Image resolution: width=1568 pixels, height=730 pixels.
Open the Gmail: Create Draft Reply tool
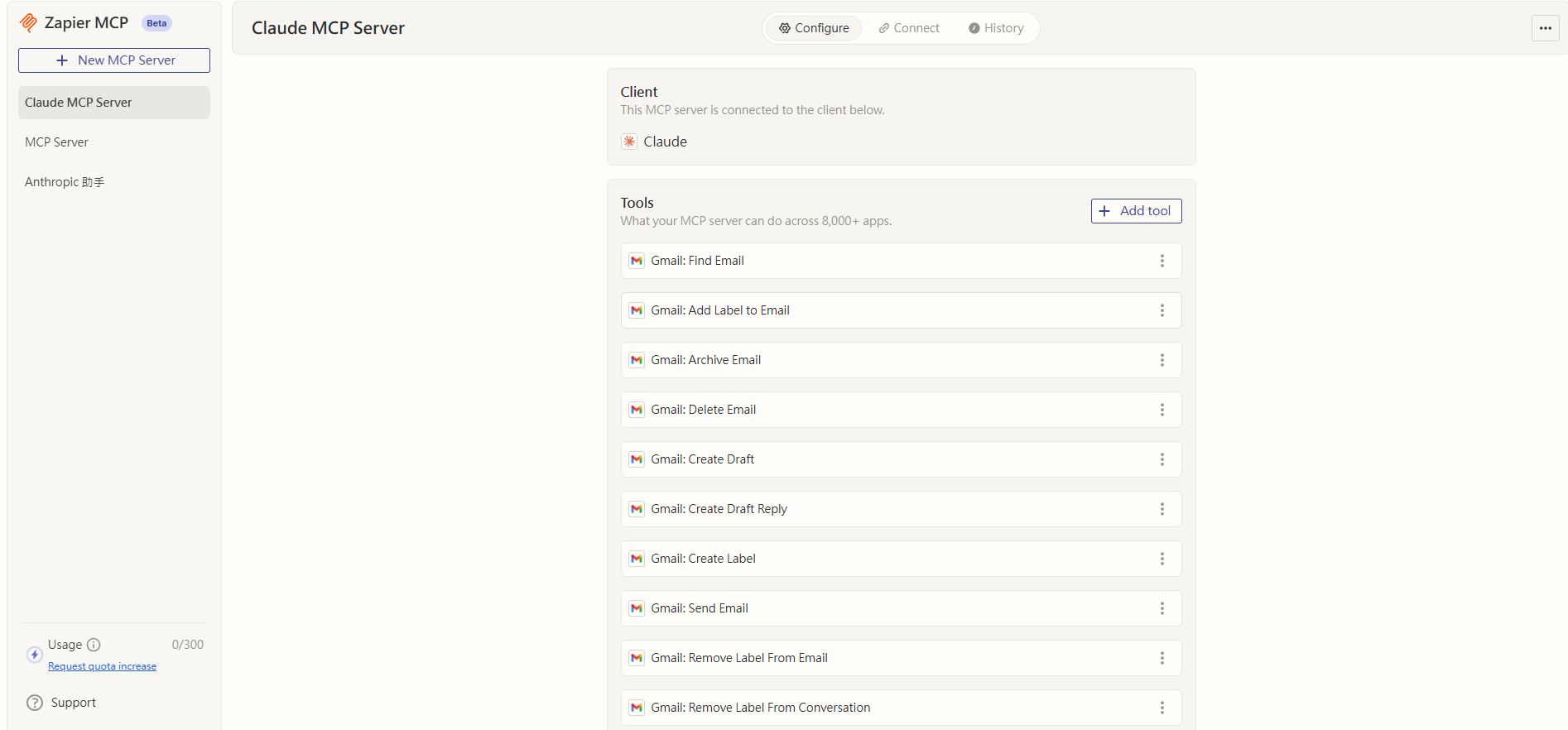click(719, 509)
